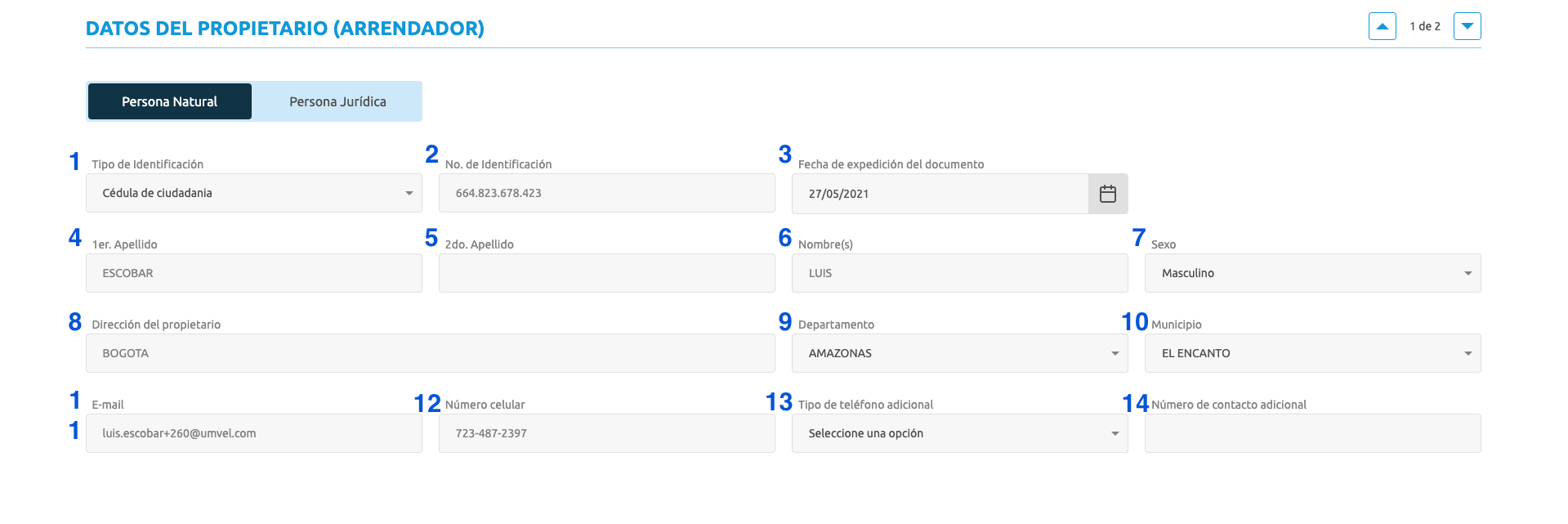
Task: Open the Tipo de Identificación dropdown
Action: click(254, 193)
